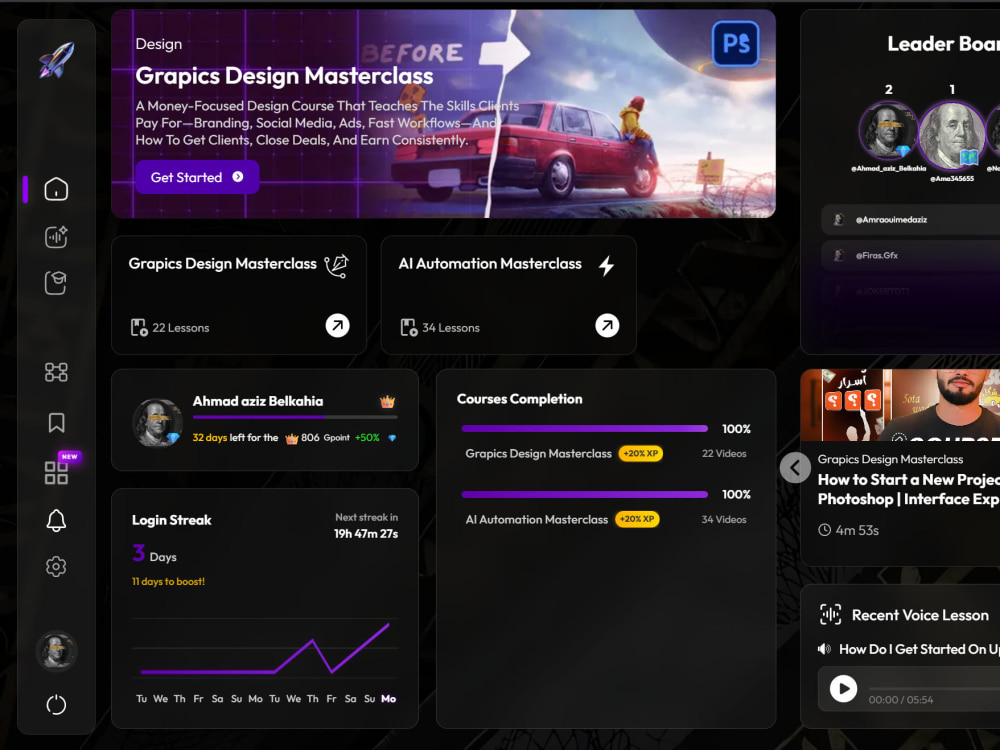Click '19h 47m 27s' streak countdown
Viewport: 1000px width, 750px height.
pyautogui.click(x=366, y=534)
